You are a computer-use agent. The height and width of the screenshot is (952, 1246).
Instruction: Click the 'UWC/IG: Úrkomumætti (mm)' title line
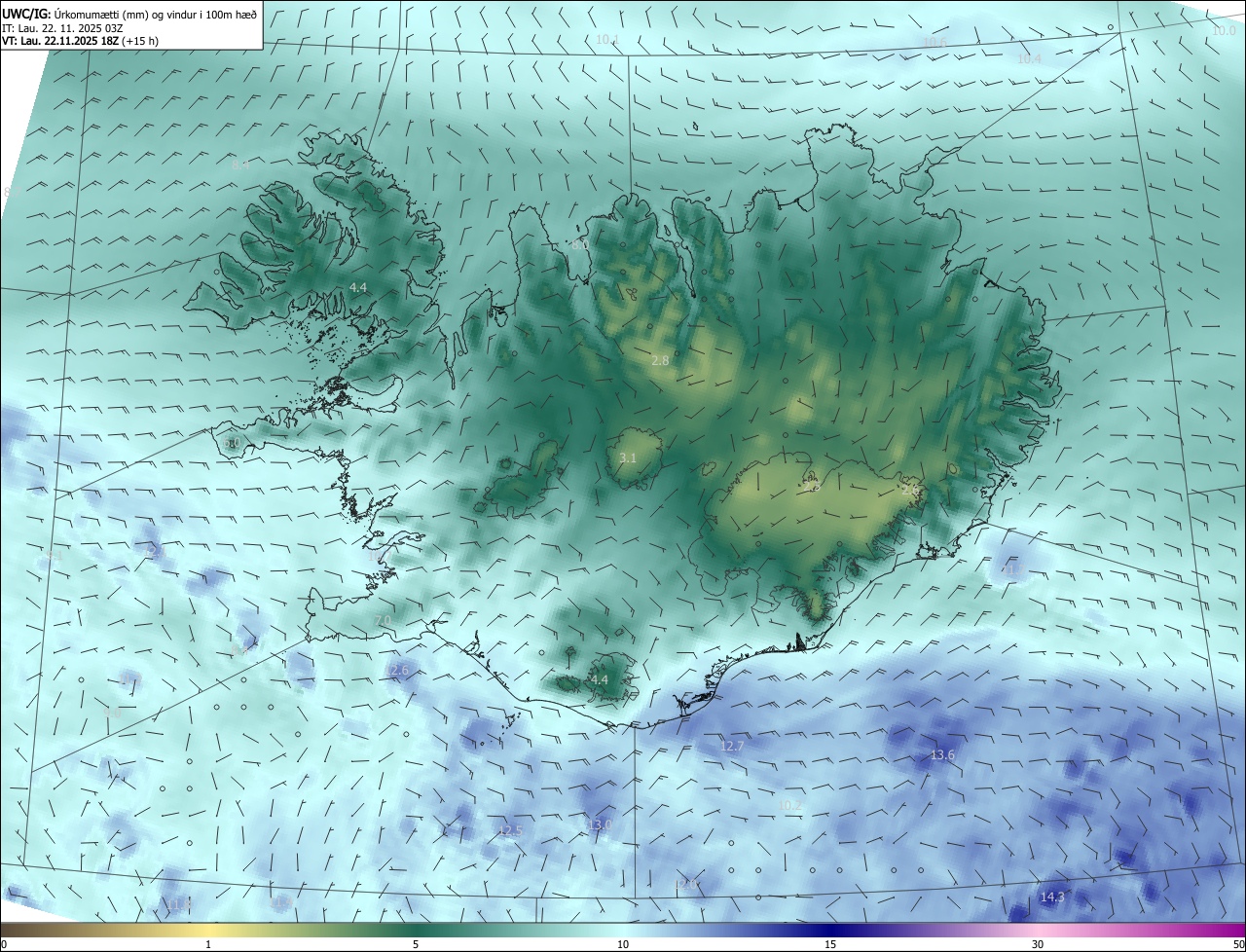pyautogui.click(x=129, y=13)
